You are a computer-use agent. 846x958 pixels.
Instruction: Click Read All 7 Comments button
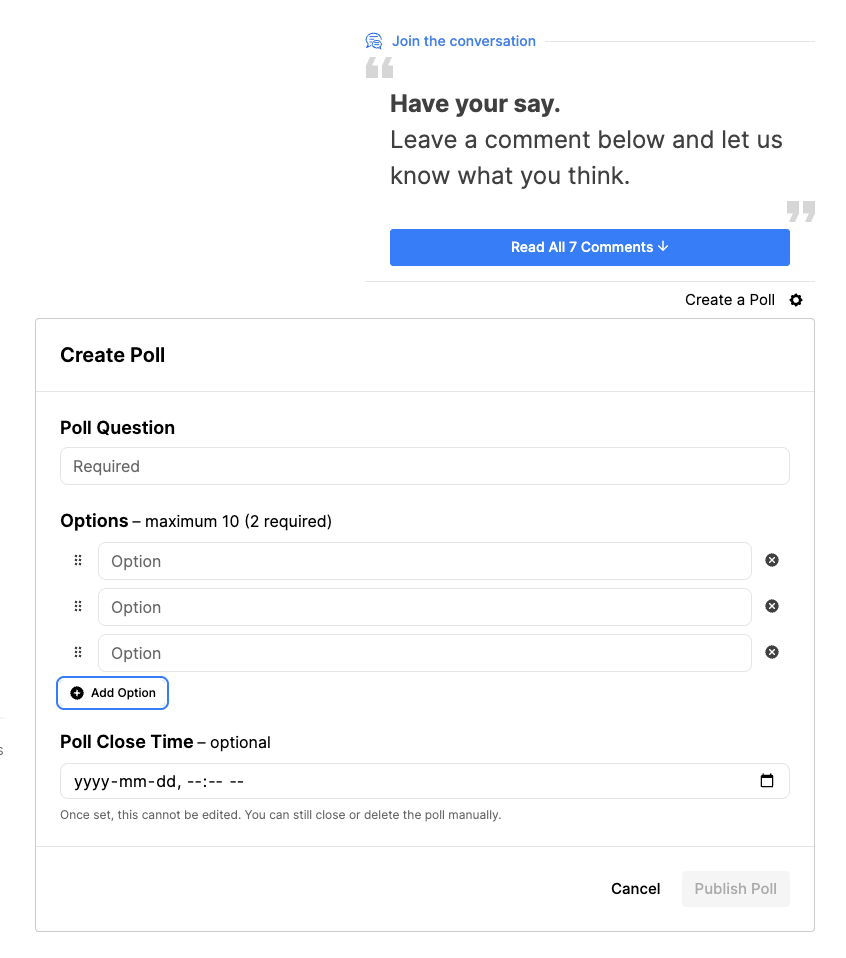coord(589,247)
